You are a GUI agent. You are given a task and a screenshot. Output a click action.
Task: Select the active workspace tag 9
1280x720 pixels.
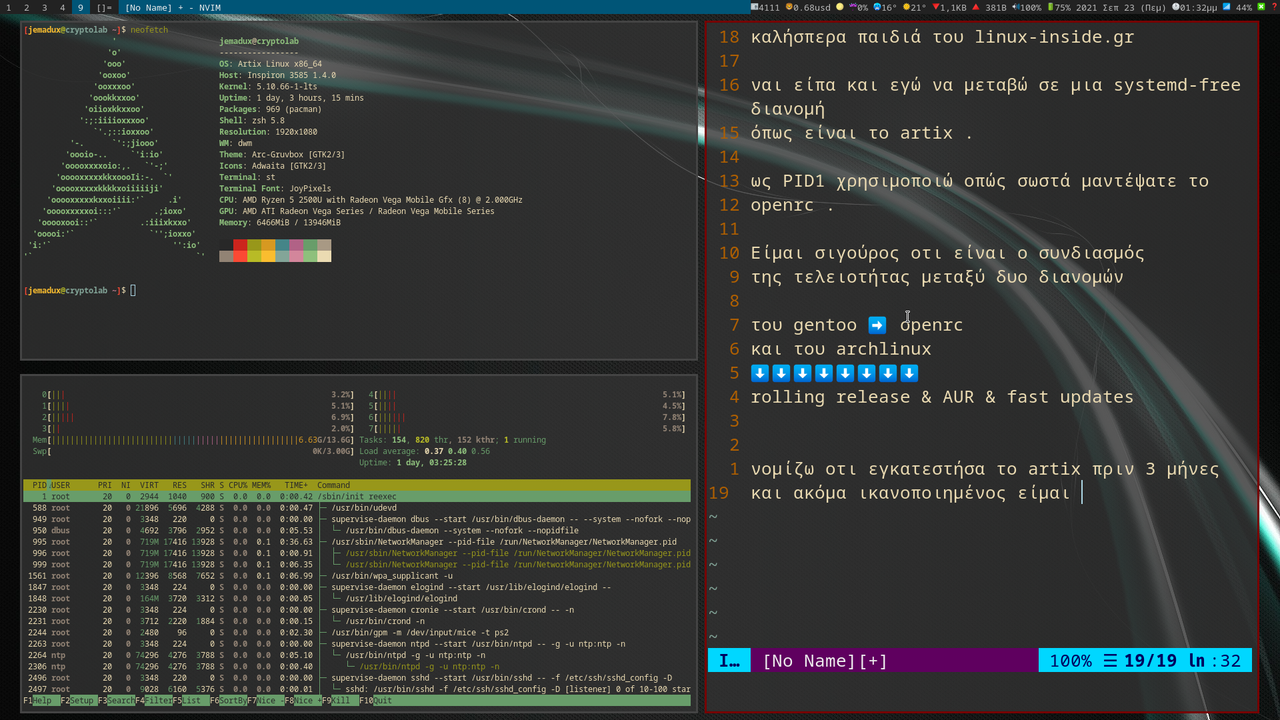click(81, 7)
